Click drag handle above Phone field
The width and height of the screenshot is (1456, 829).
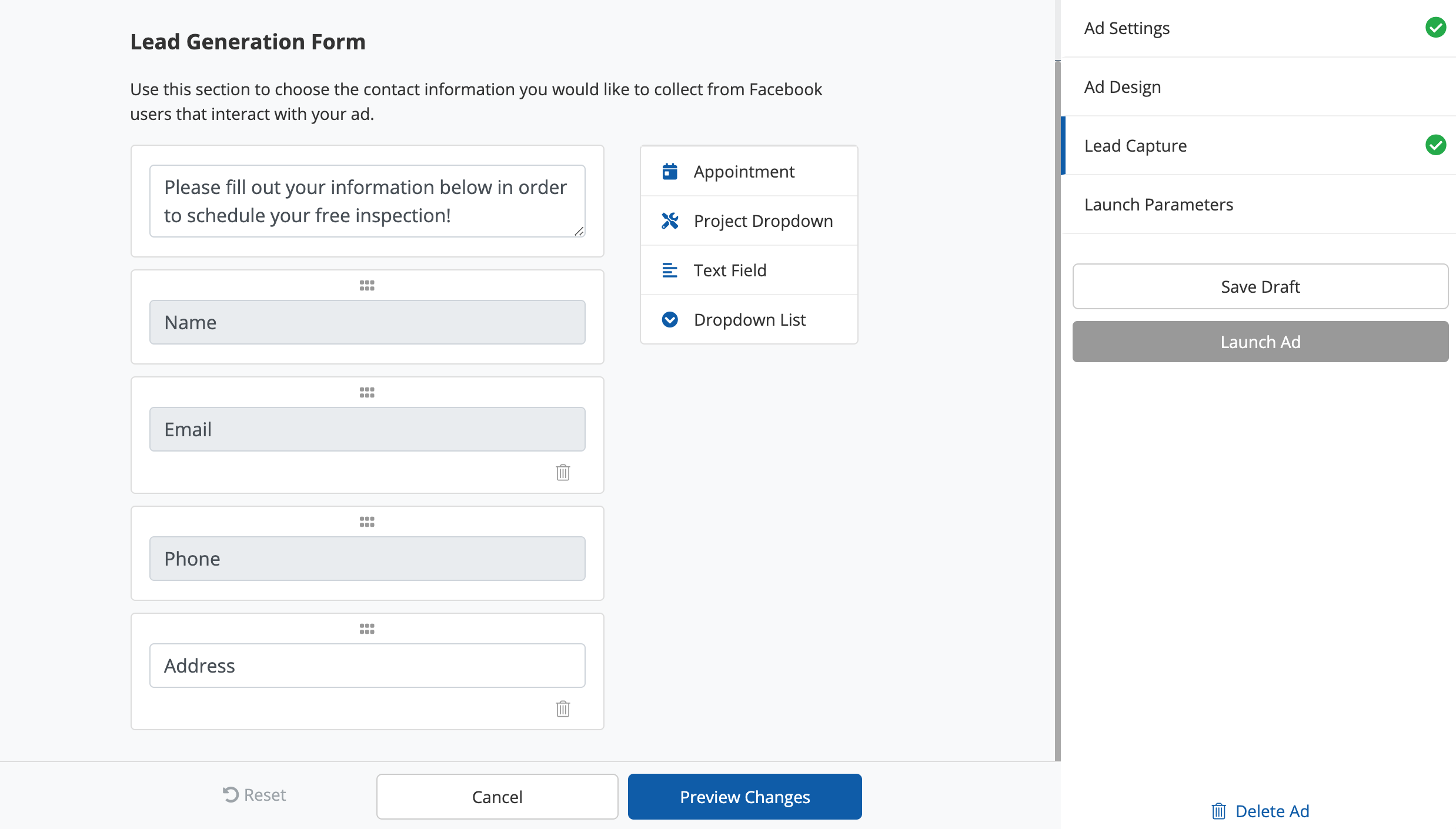pyautogui.click(x=367, y=522)
